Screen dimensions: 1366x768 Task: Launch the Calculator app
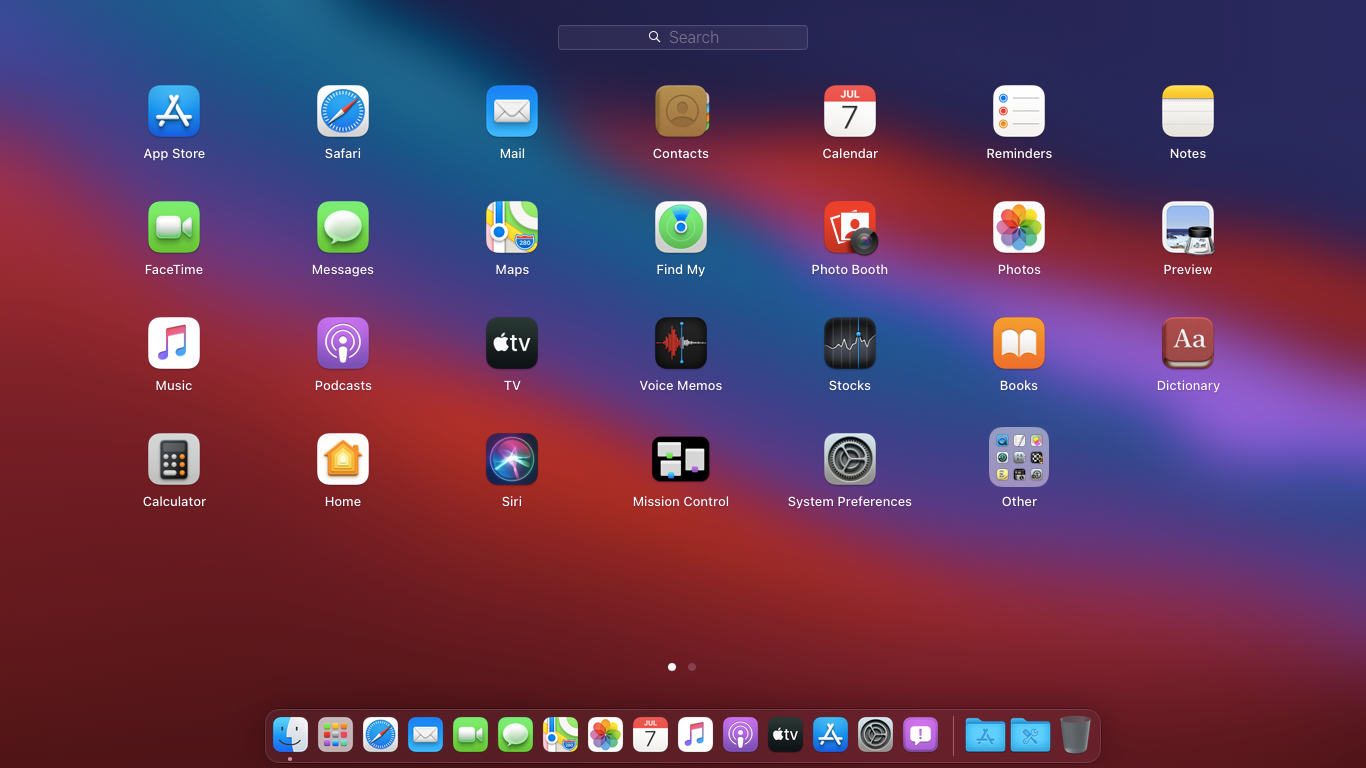(x=174, y=459)
